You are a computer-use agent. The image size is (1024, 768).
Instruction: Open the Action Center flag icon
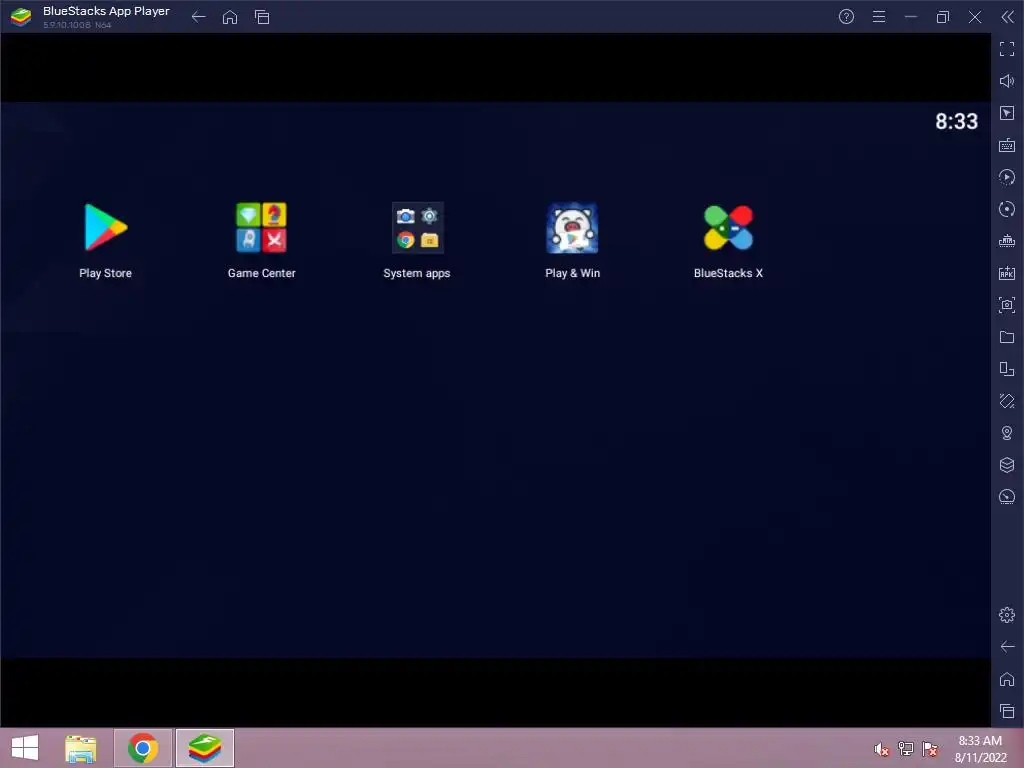pos(930,748)
